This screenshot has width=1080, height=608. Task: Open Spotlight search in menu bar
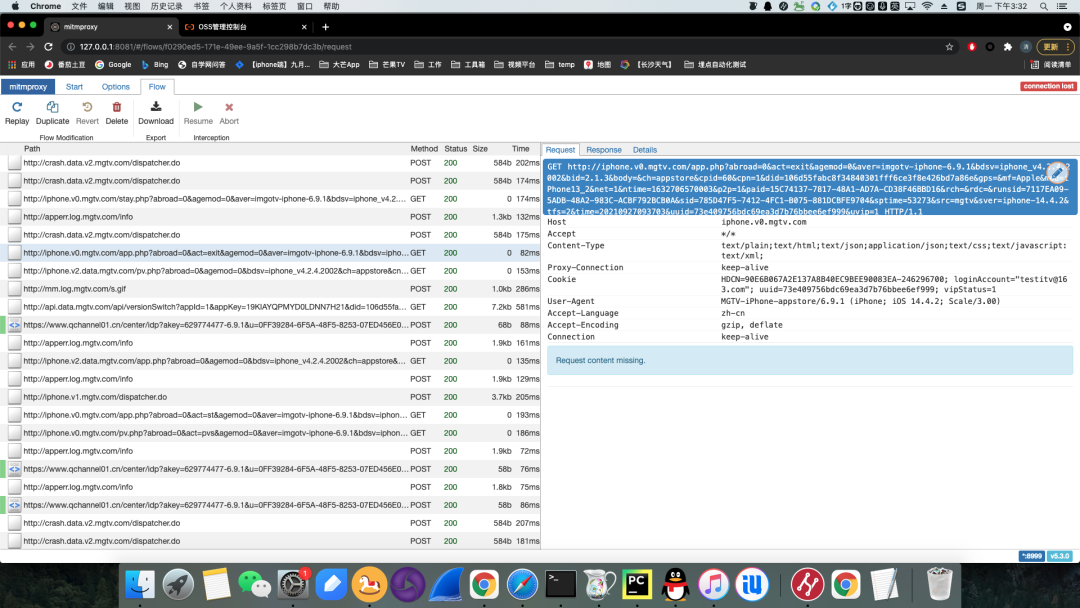tap(1043, 6)
